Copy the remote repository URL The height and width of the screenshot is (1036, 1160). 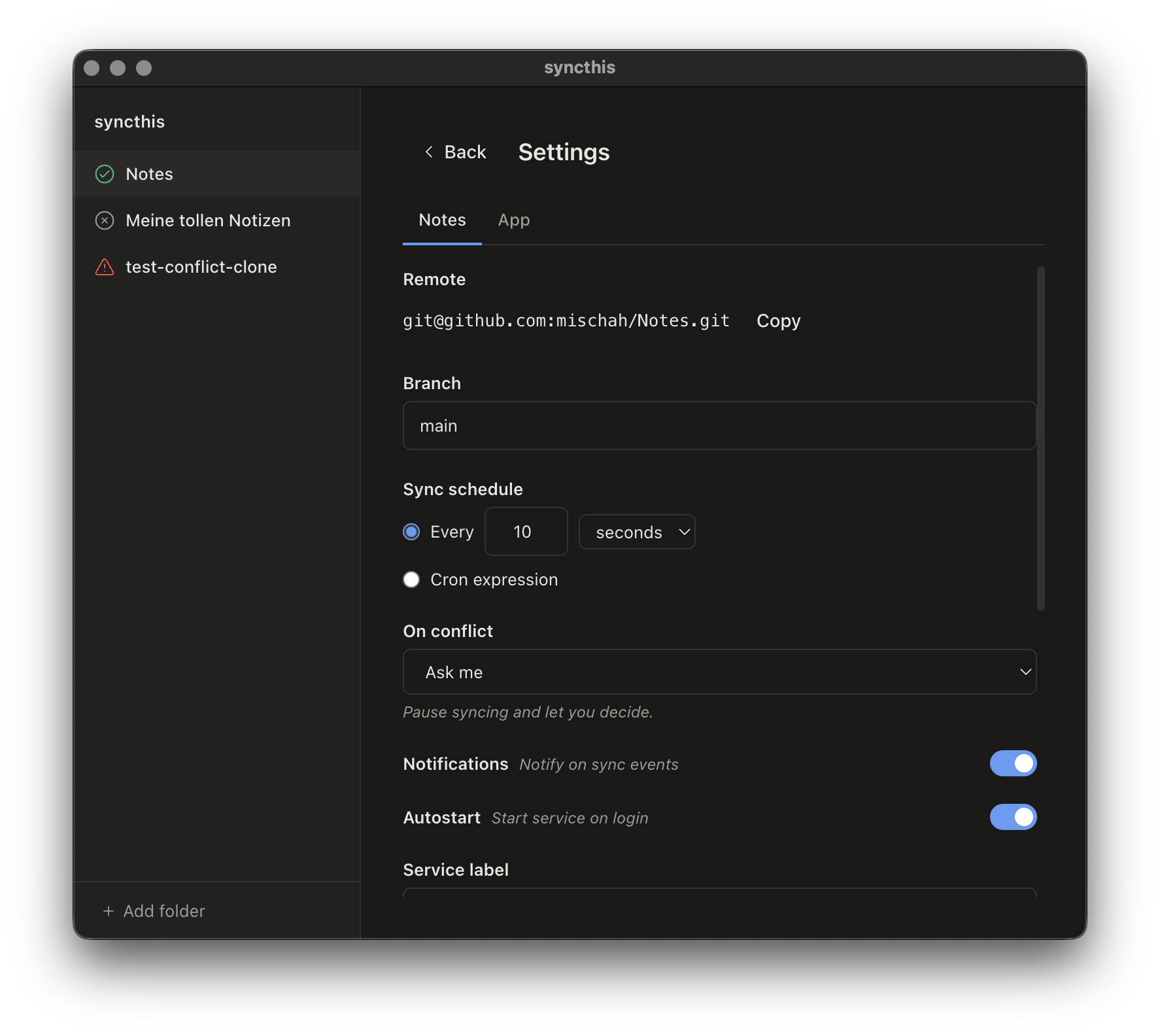[x=778, y=320]
